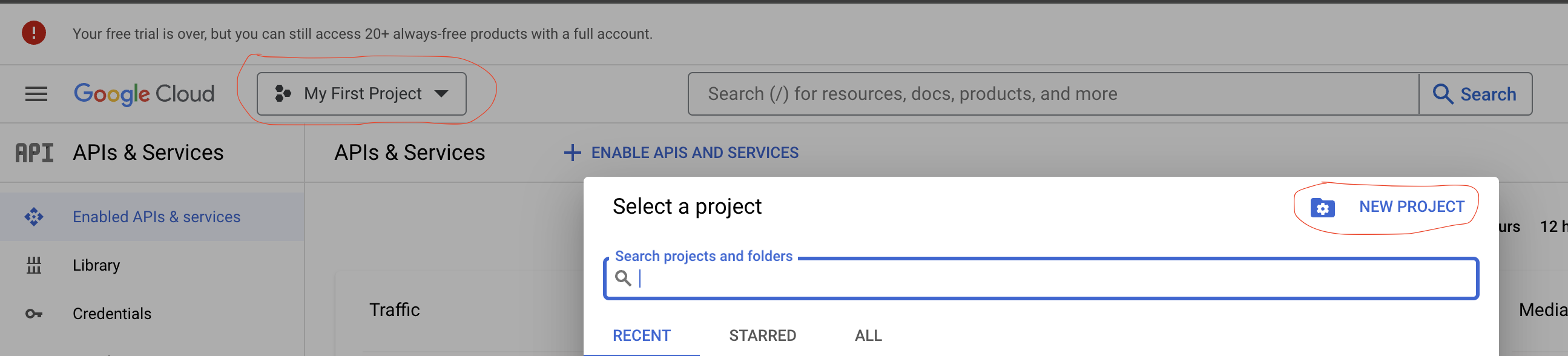The height and width of the screenshot is (356, 1568).
Task: Focus the Search projects and folders field
Action: 1041,278
